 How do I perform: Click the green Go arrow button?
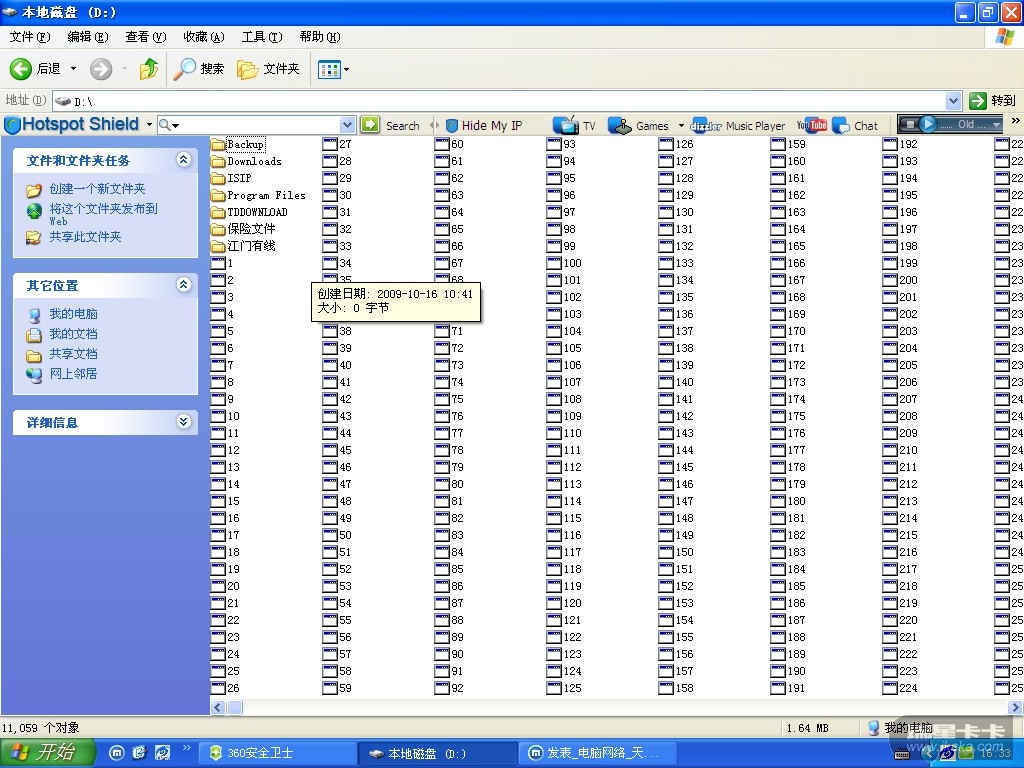[x=978, y=101]
